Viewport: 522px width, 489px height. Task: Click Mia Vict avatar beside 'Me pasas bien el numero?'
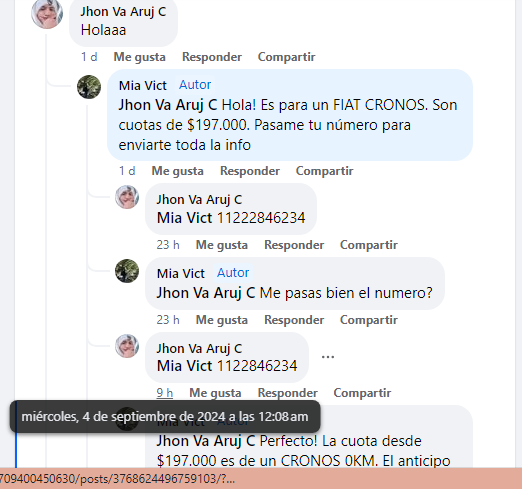[x=127, y=271]
